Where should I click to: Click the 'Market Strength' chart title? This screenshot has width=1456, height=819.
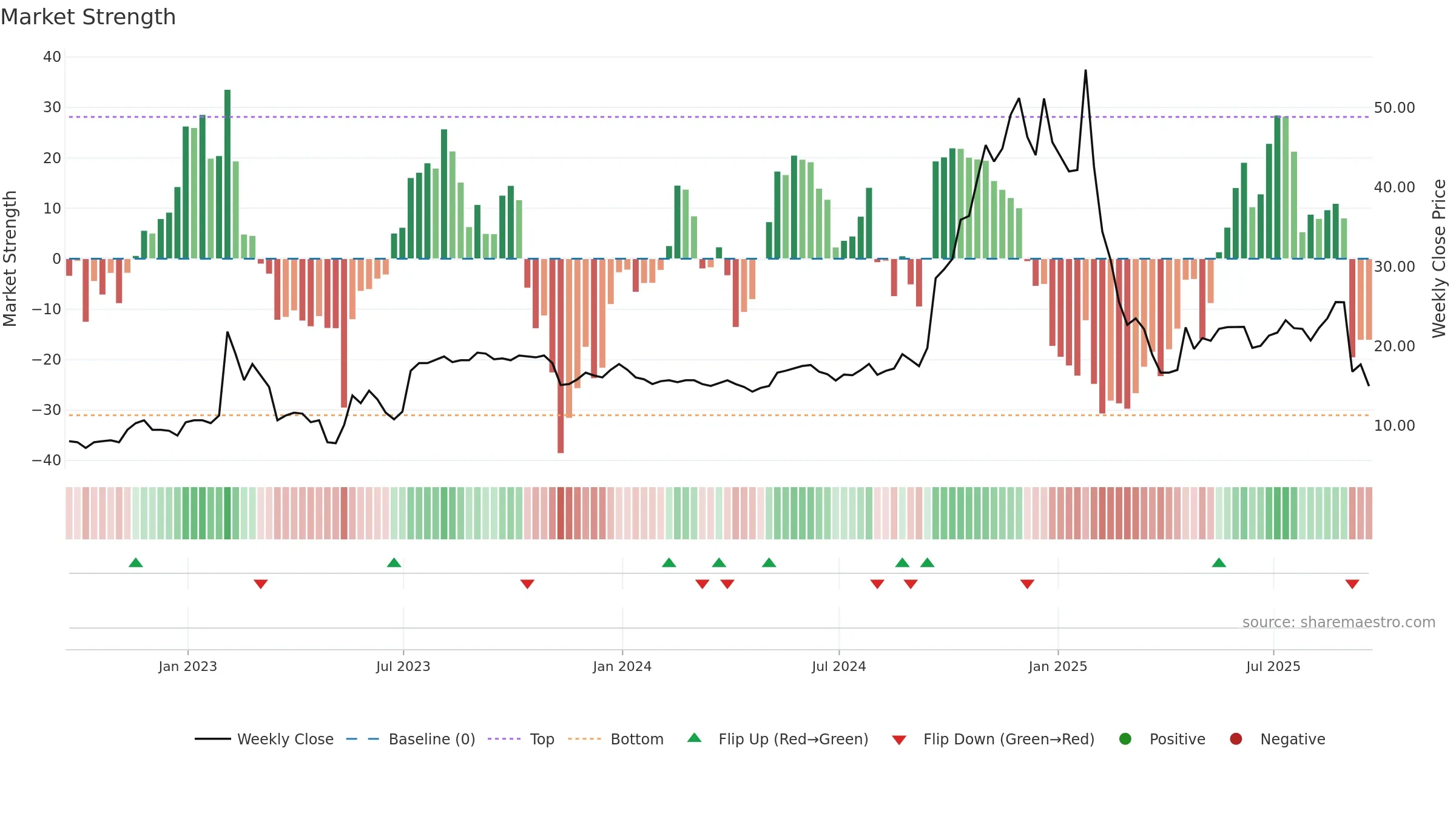tap(88, 17)
